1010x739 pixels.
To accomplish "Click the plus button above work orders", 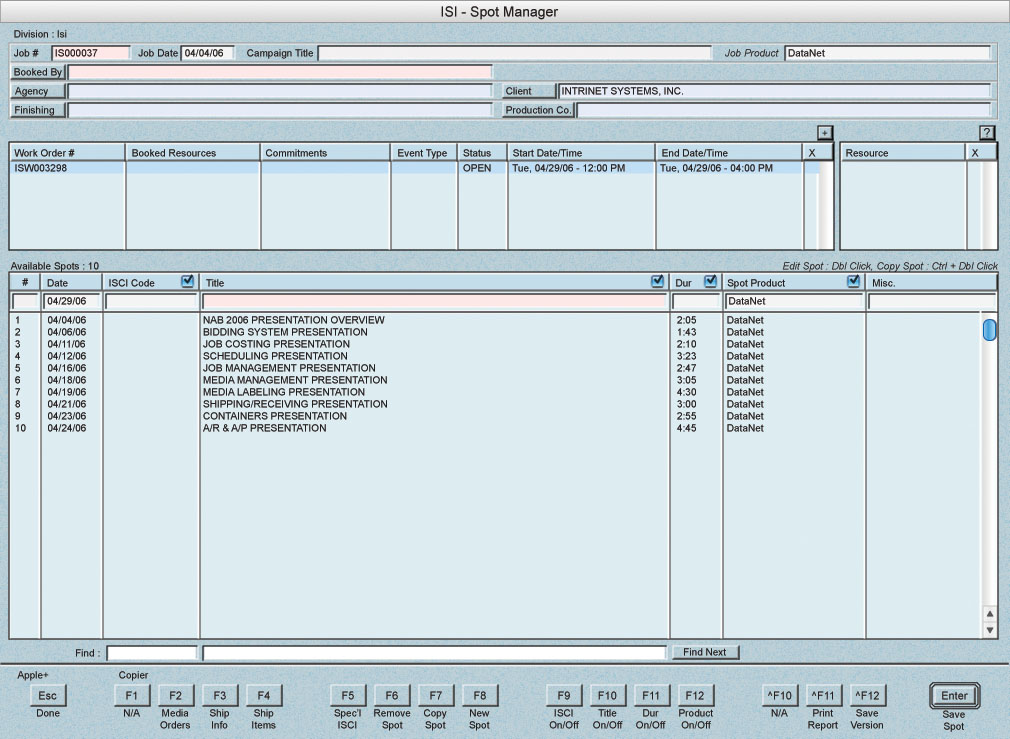I will point(824,132).
